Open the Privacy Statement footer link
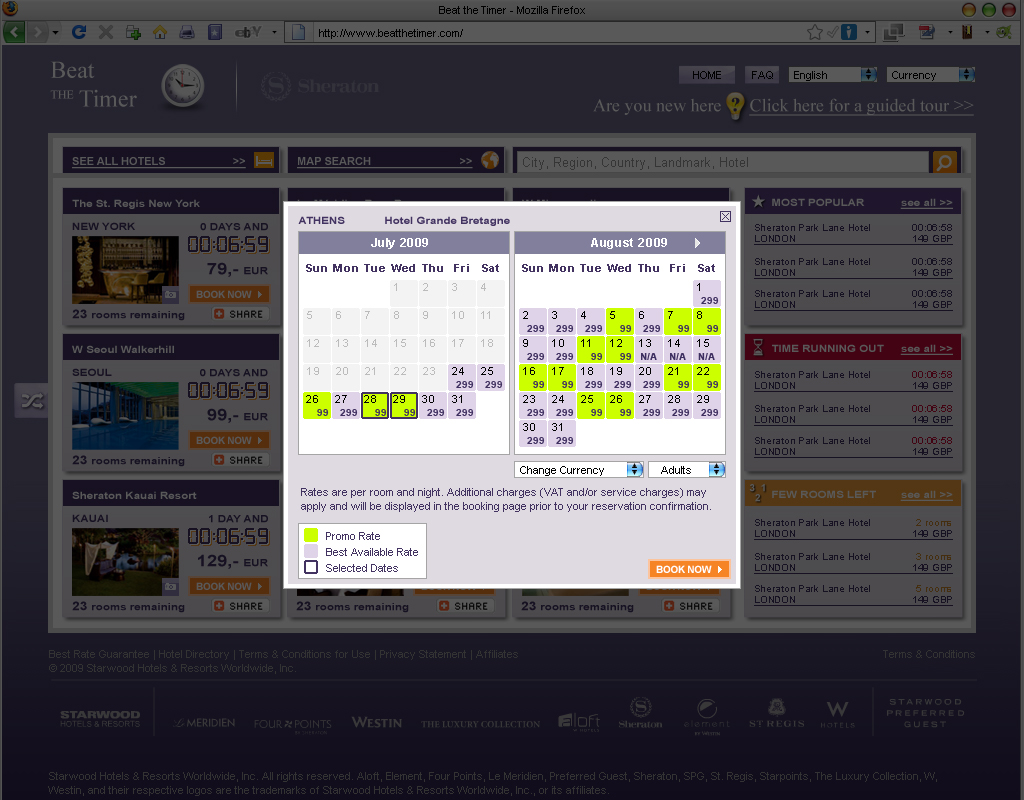 coord(423,654)
